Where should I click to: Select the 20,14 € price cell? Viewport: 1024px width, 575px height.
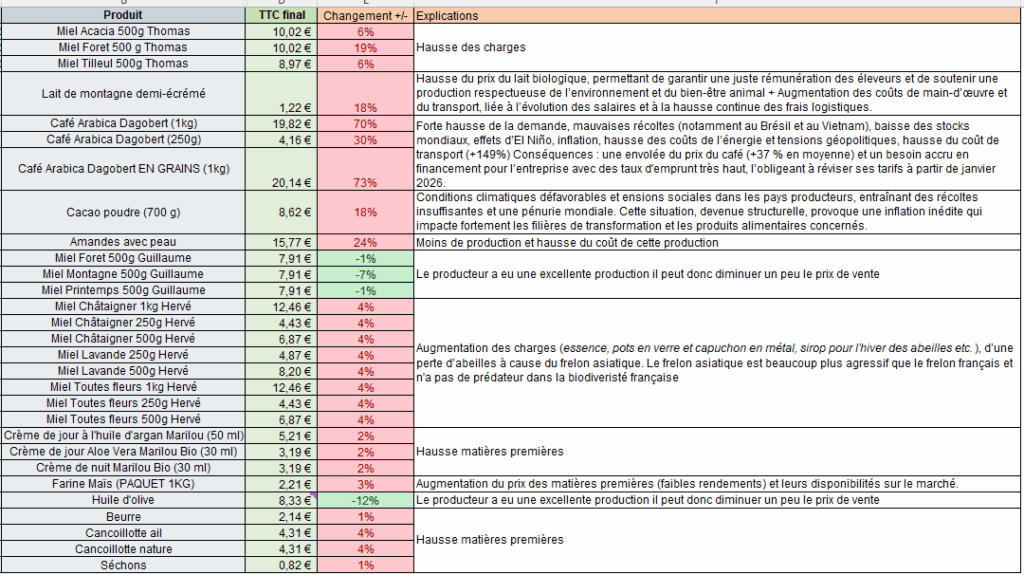coord(282,182)
